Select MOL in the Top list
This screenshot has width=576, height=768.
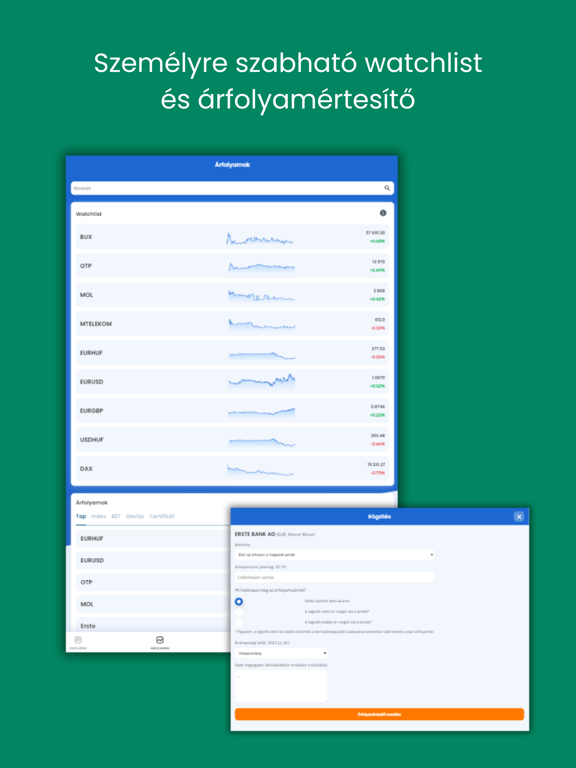(153, 604)
